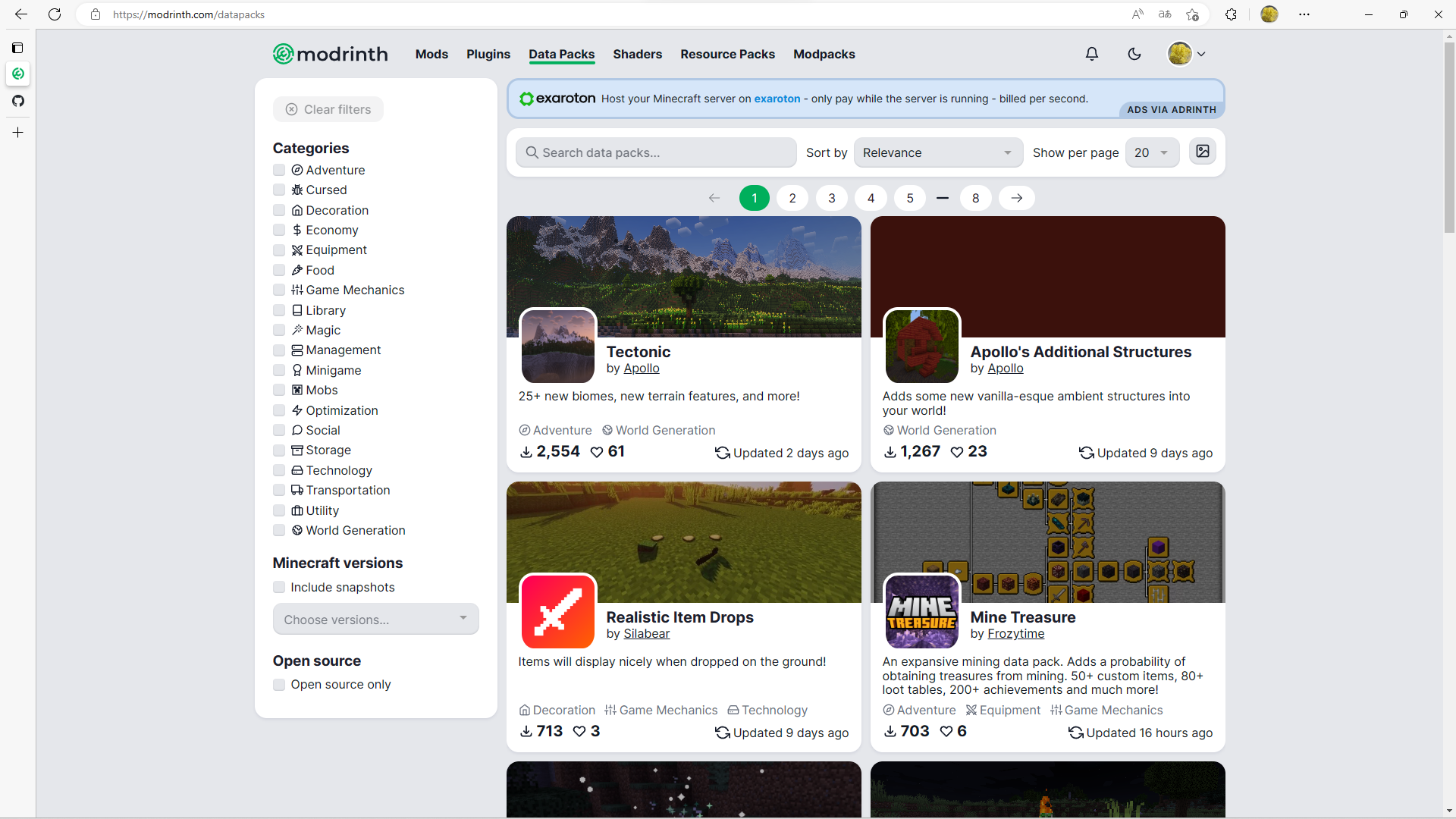Open the Sort by Relevance dropdown
Viewport: 1456px width, 819px height.
[938, 152]
